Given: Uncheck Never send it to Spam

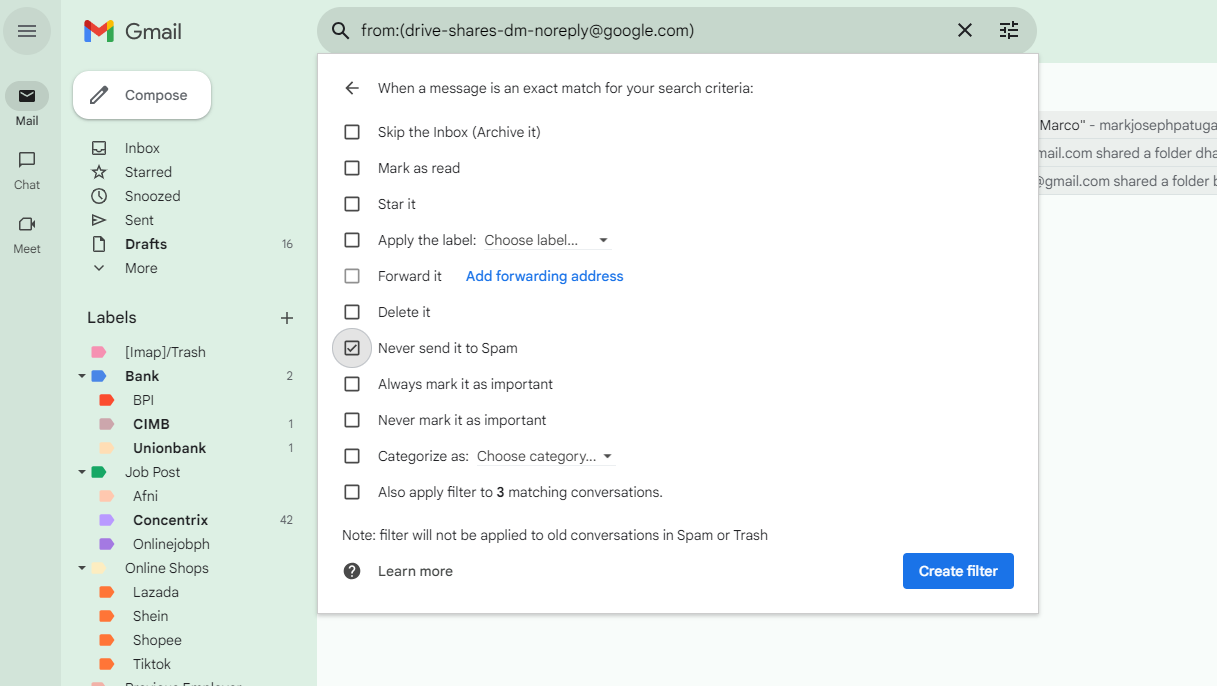Looking at the screenshot, I should tap(352, 348).
